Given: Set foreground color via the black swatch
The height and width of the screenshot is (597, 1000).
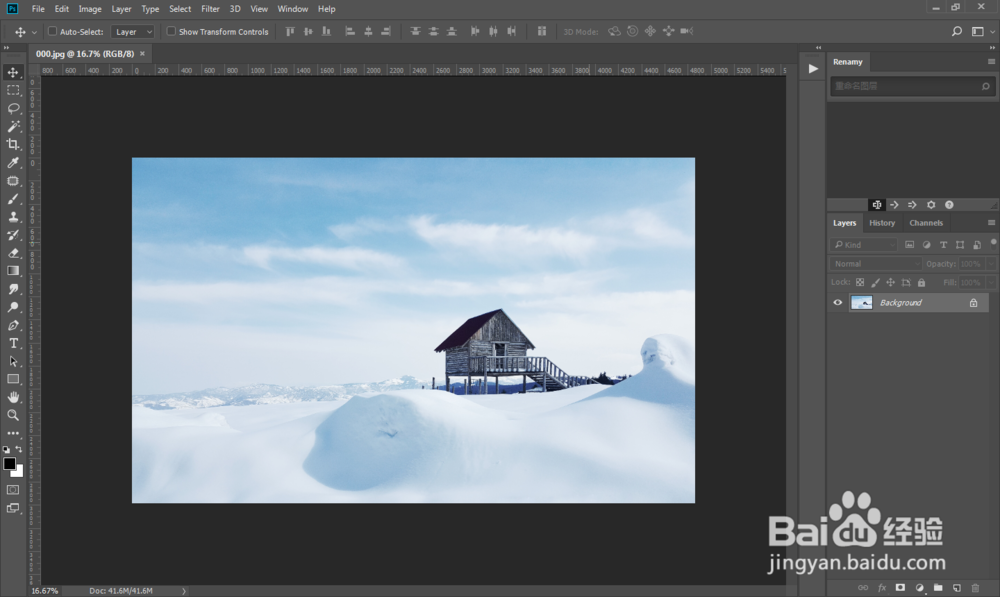Looking at the screenshot, I should pos(10,464).
